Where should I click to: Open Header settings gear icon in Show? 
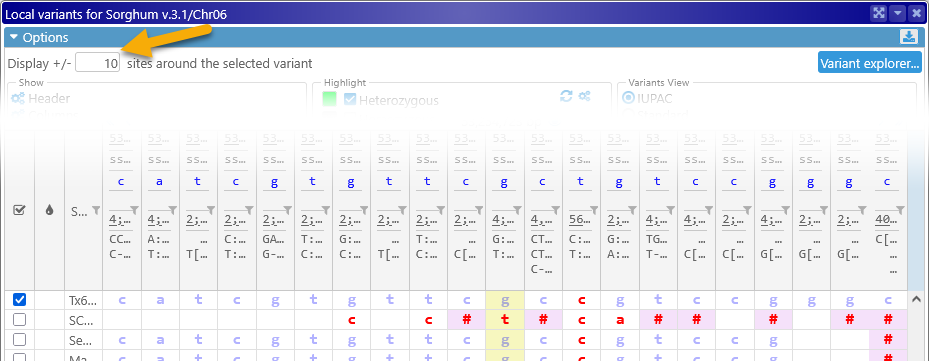click(x=18, y=98)
